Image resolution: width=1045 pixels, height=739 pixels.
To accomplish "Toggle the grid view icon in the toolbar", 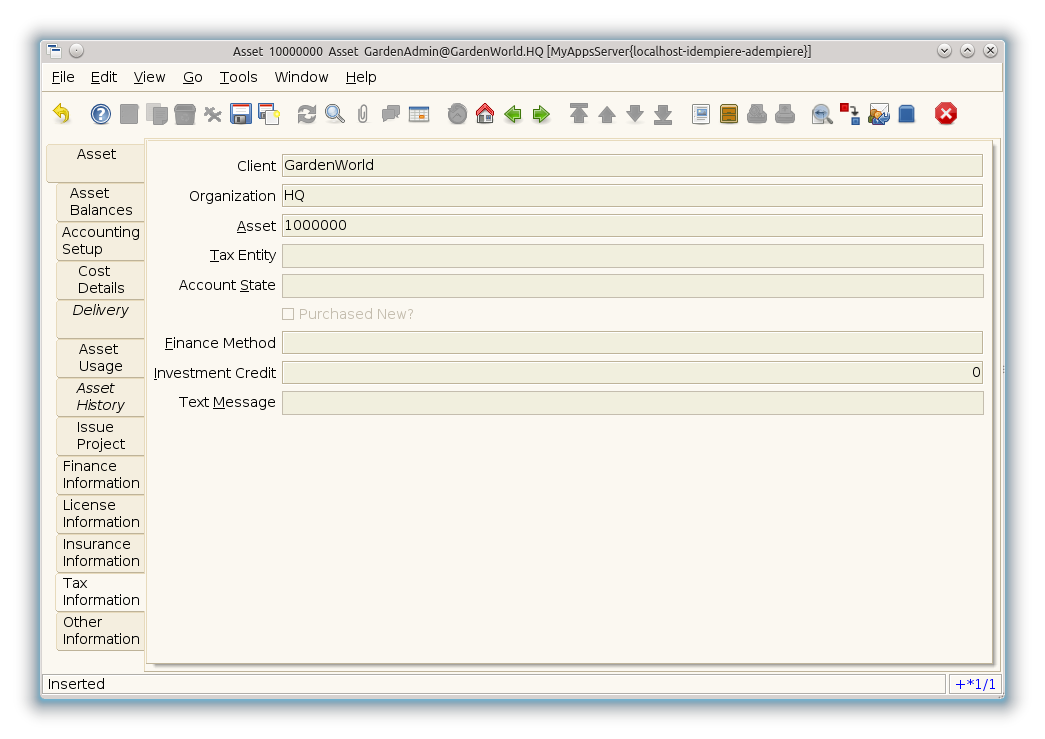I will (419, 114).
